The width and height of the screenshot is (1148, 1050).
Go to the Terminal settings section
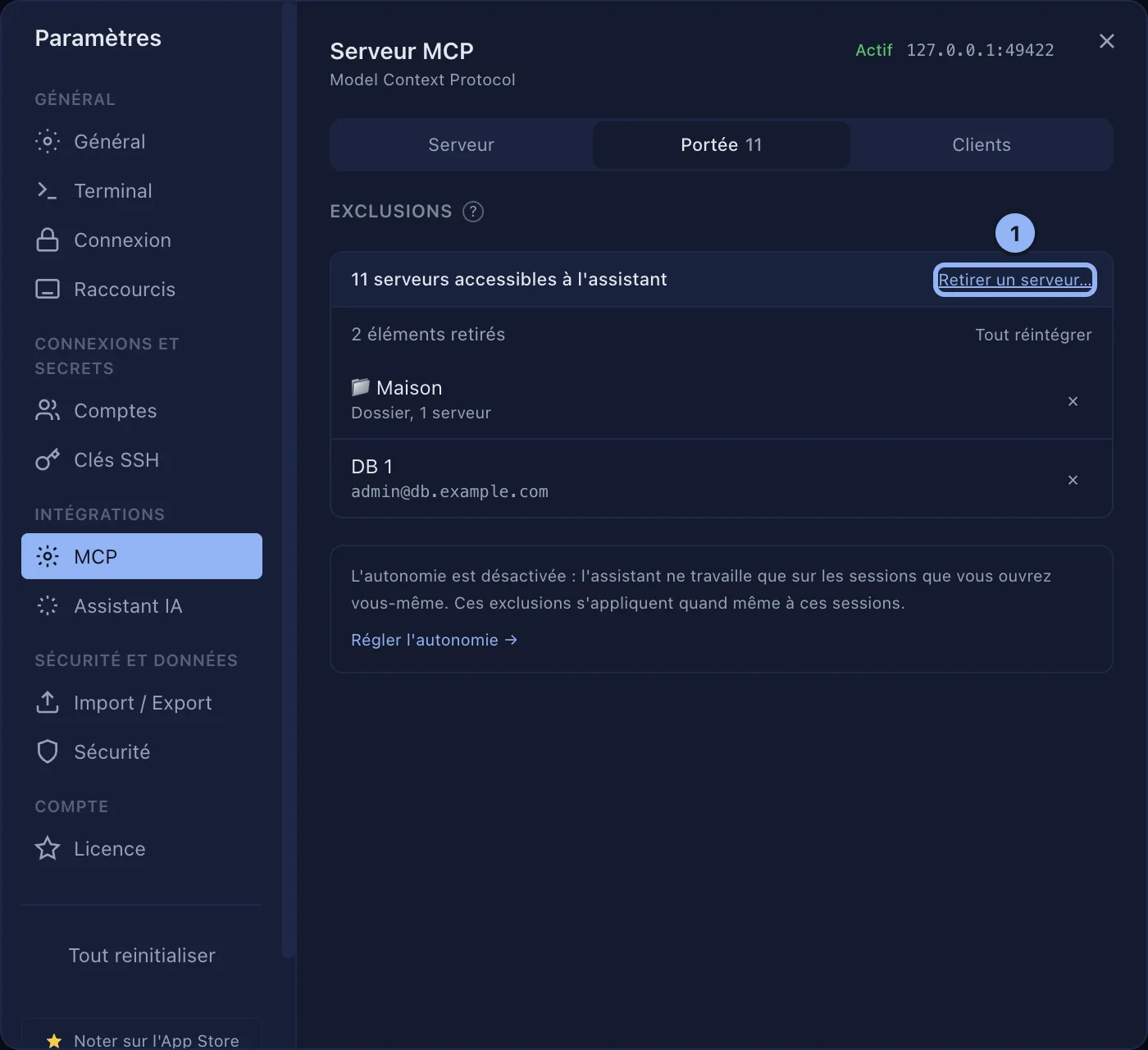point(142,191)
